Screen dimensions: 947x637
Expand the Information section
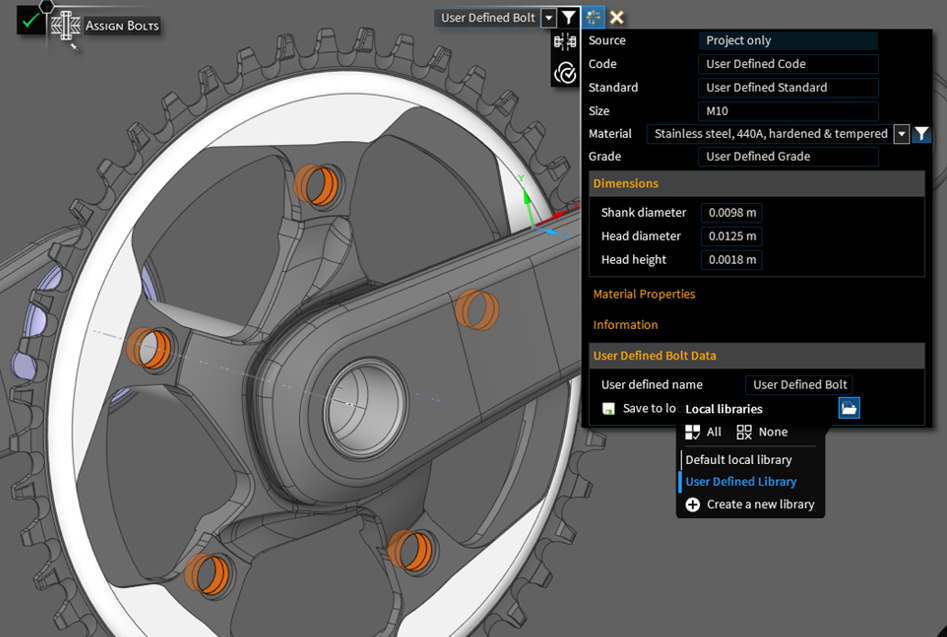pos(625,325)
